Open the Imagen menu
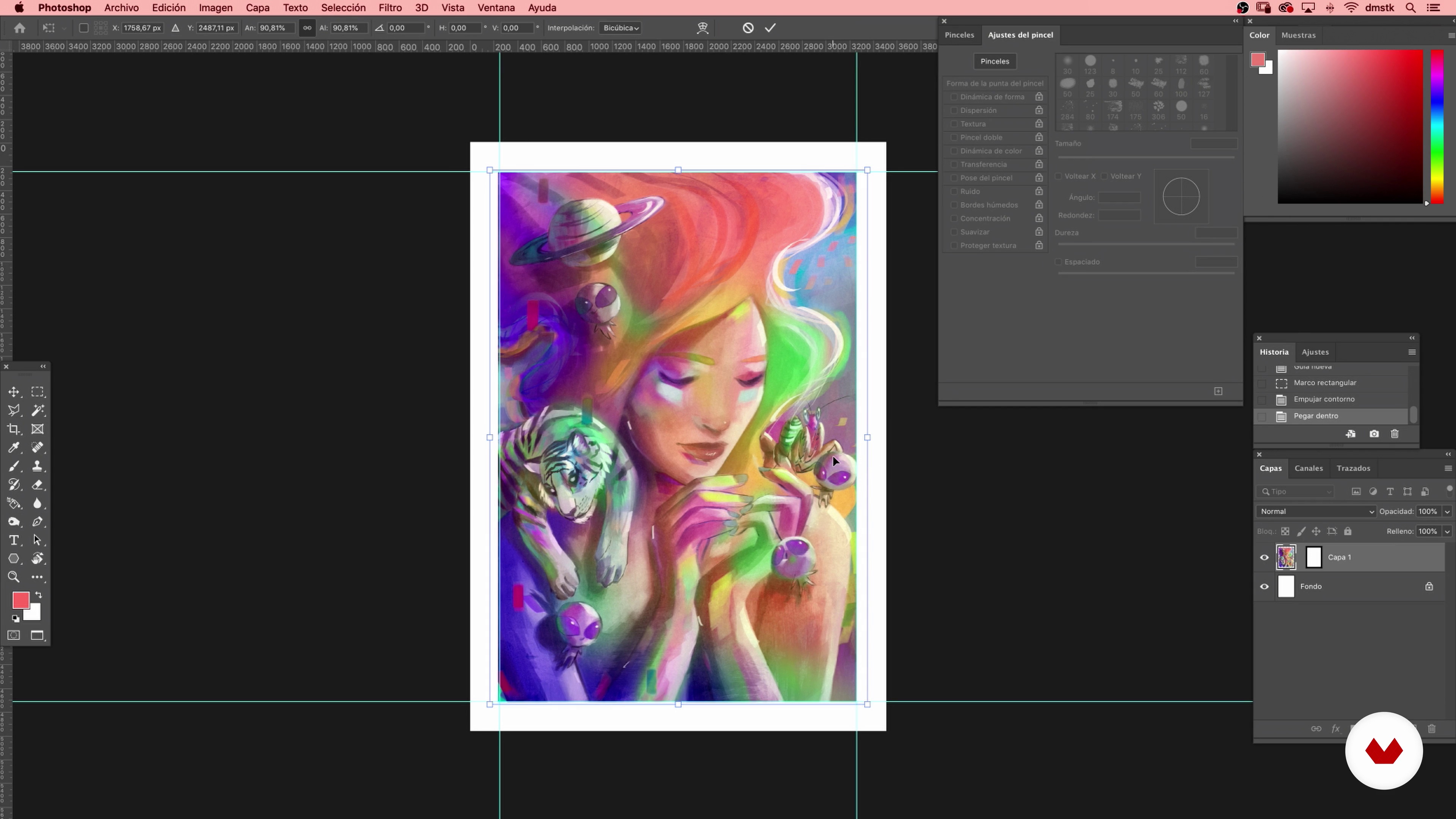The height and width of the screenshot is (819, 1456). click(x=215, y=8)
